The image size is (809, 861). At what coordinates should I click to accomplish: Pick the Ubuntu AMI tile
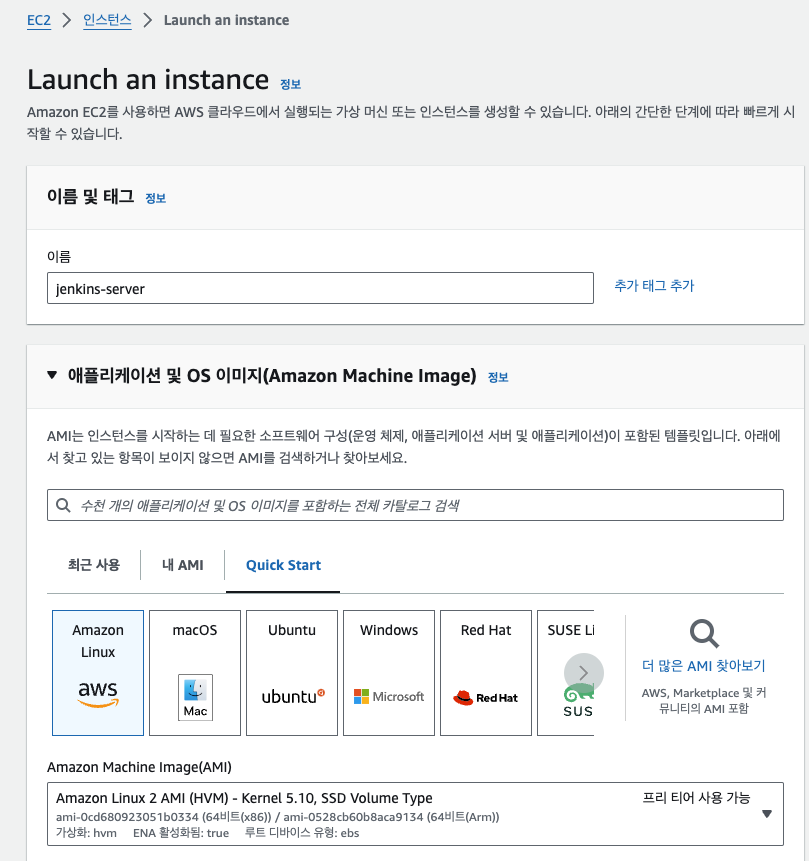point(292,673)
